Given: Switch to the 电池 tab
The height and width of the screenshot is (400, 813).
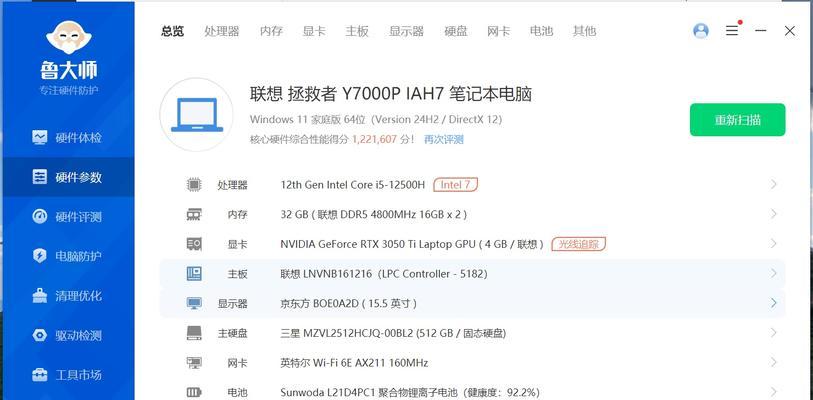Looking at the screenshot, I should point(541,31).
